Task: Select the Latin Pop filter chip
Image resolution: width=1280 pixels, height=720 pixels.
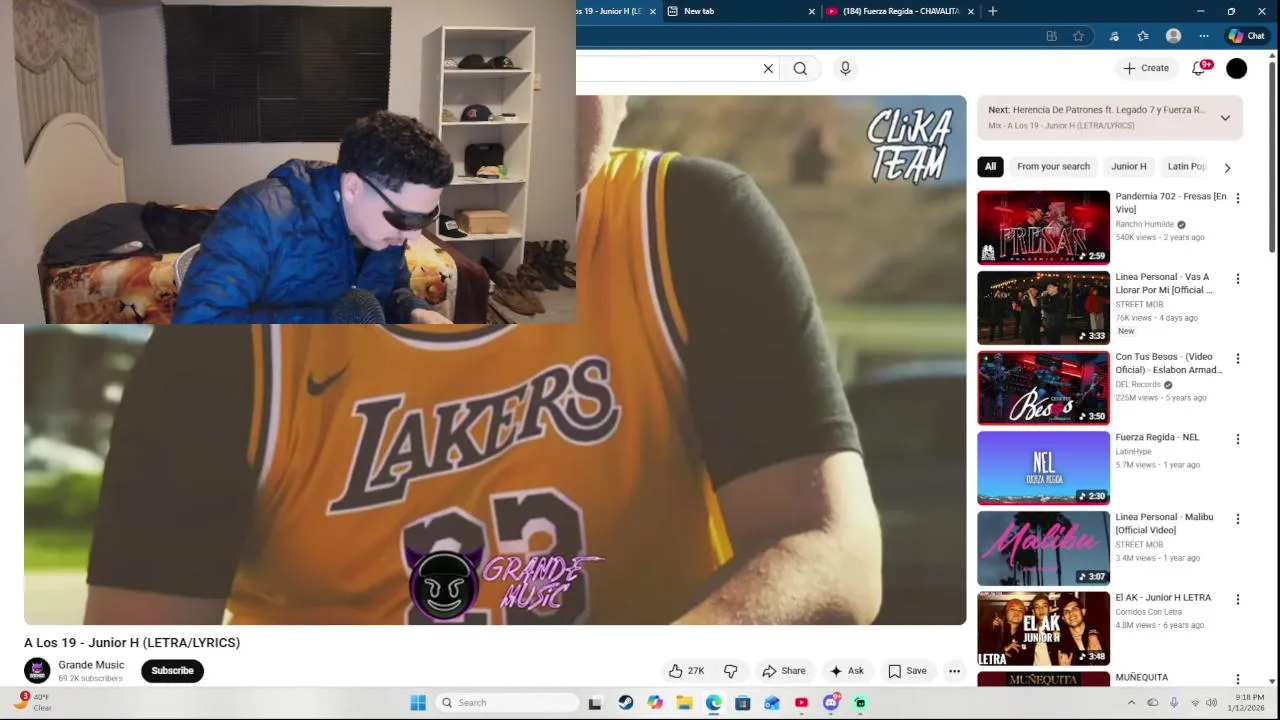Action: click(x=1186, y=166)
